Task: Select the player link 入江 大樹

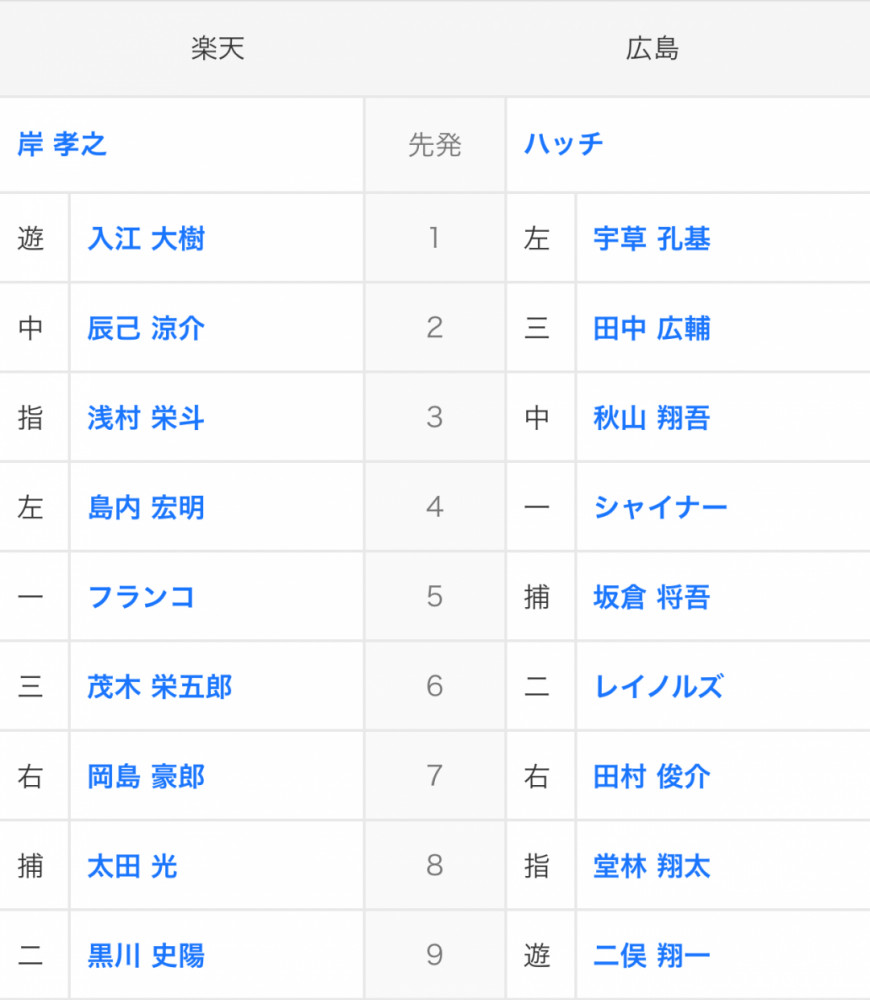Action: [146, 240]
